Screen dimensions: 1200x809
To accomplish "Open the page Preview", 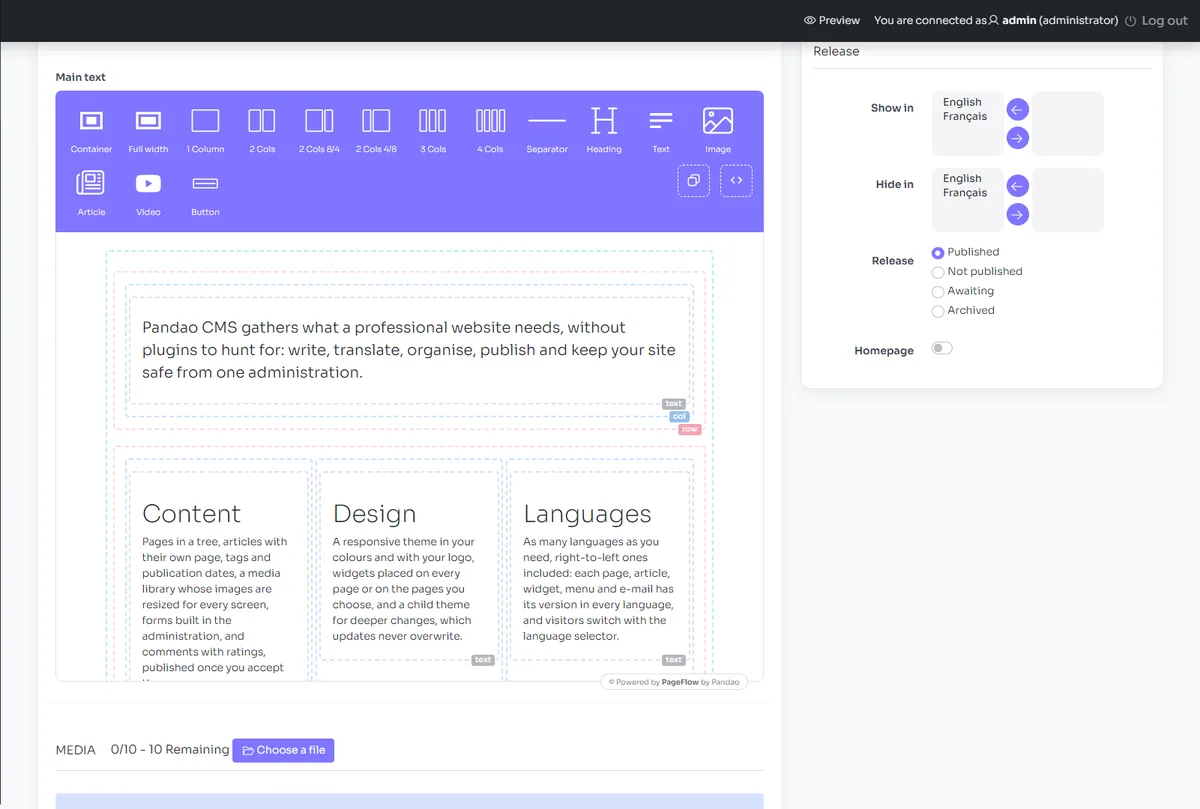I will [x=832, y=20].
